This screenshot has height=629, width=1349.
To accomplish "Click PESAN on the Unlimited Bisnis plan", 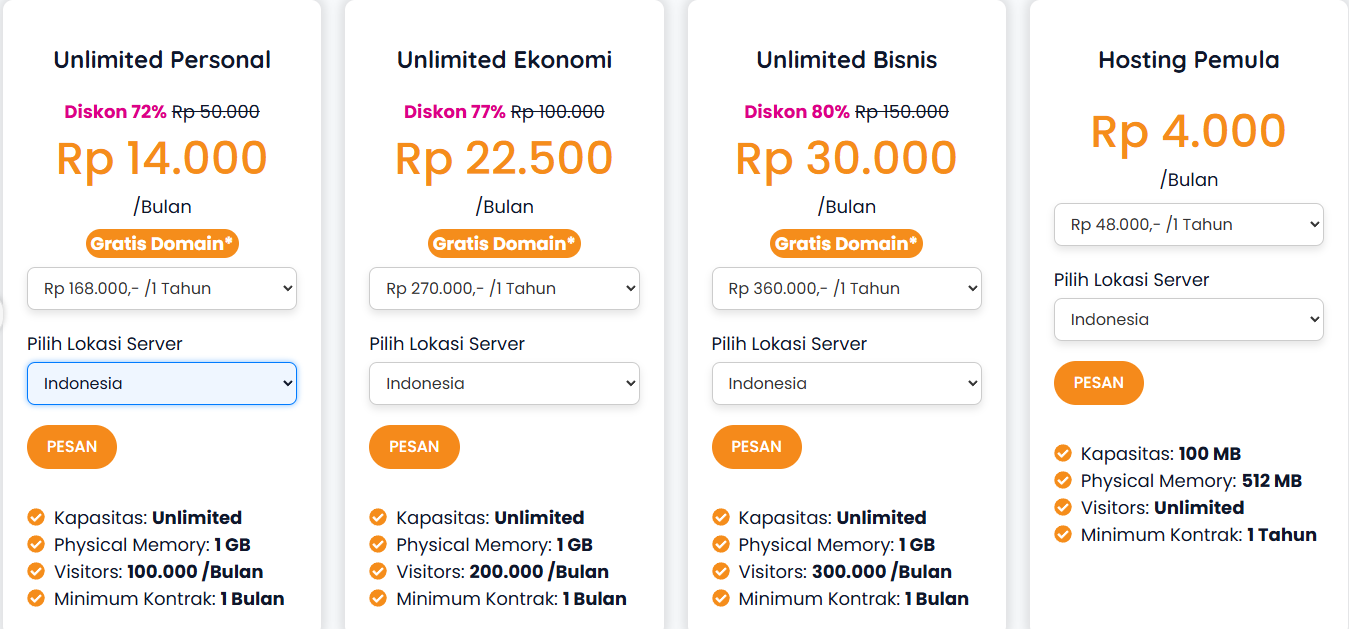I will tap(756, 447).
